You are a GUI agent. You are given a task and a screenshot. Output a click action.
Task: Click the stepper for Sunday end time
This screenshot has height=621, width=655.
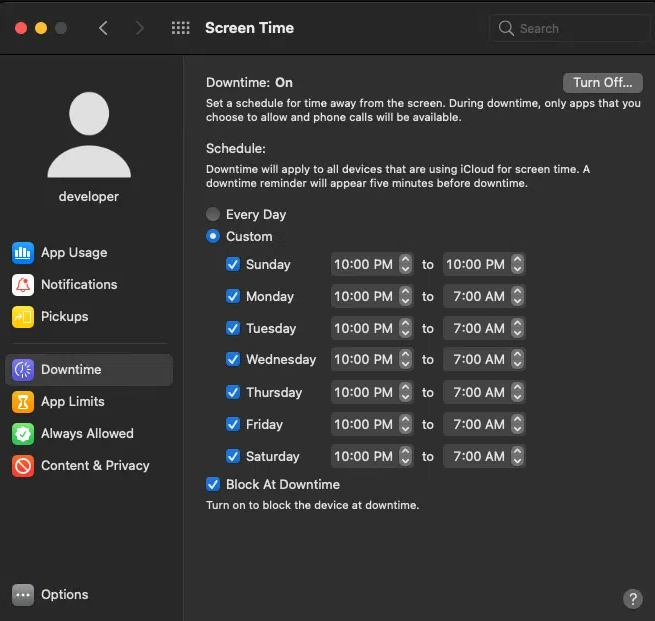pos(517,265)
